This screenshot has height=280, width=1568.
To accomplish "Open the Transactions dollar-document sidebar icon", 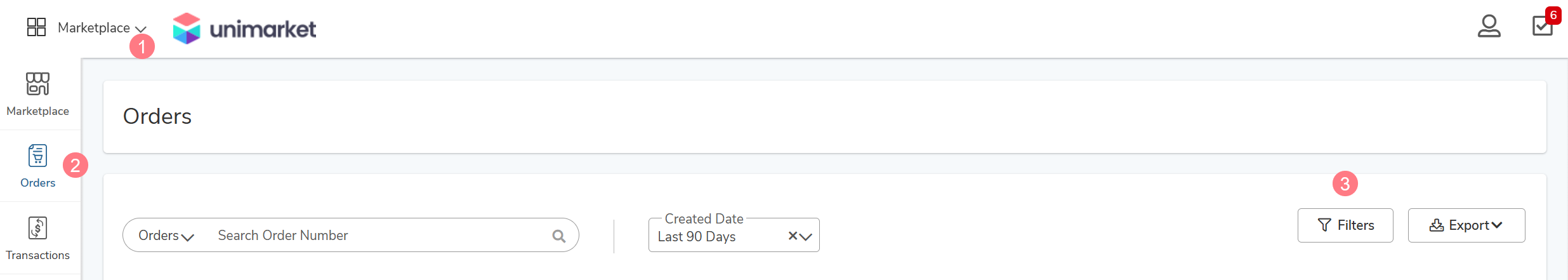I will click(x=37, y=227).
